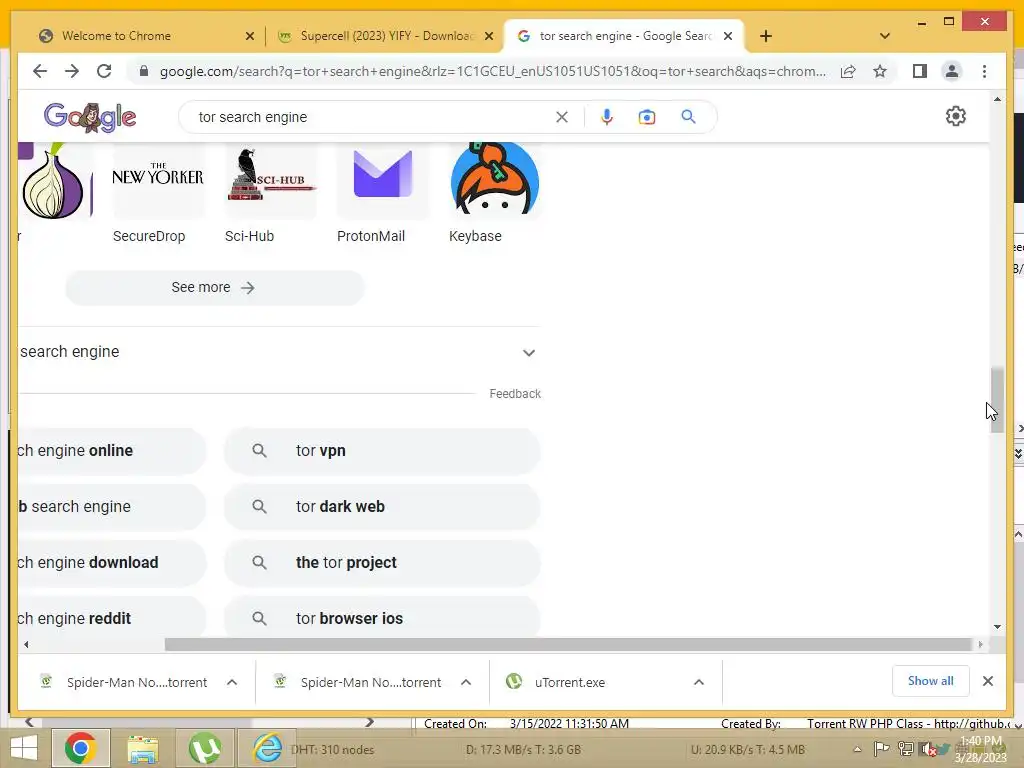Click the scroll up arrow of page scrollbar
The image size is (1024, 768).
pyautogui.click(x=997, y=99)
